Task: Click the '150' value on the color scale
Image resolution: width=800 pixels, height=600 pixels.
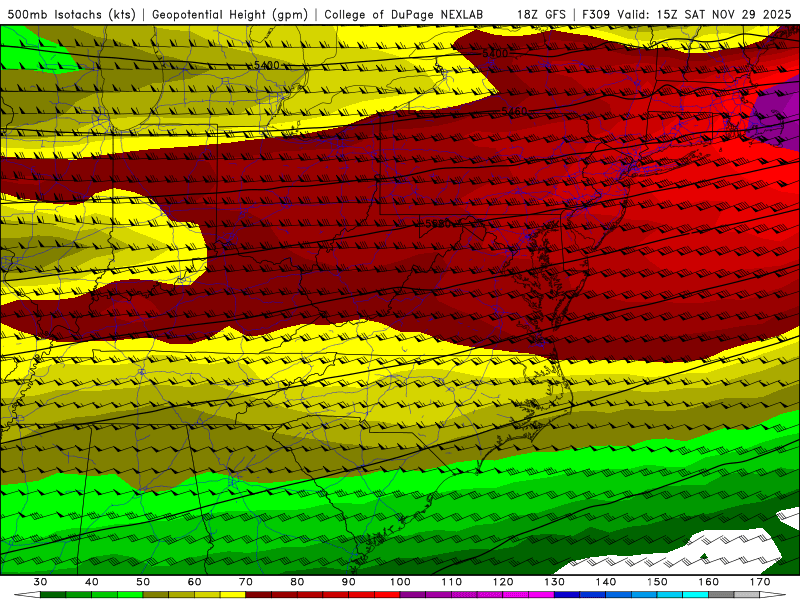Action: point(658,582)
